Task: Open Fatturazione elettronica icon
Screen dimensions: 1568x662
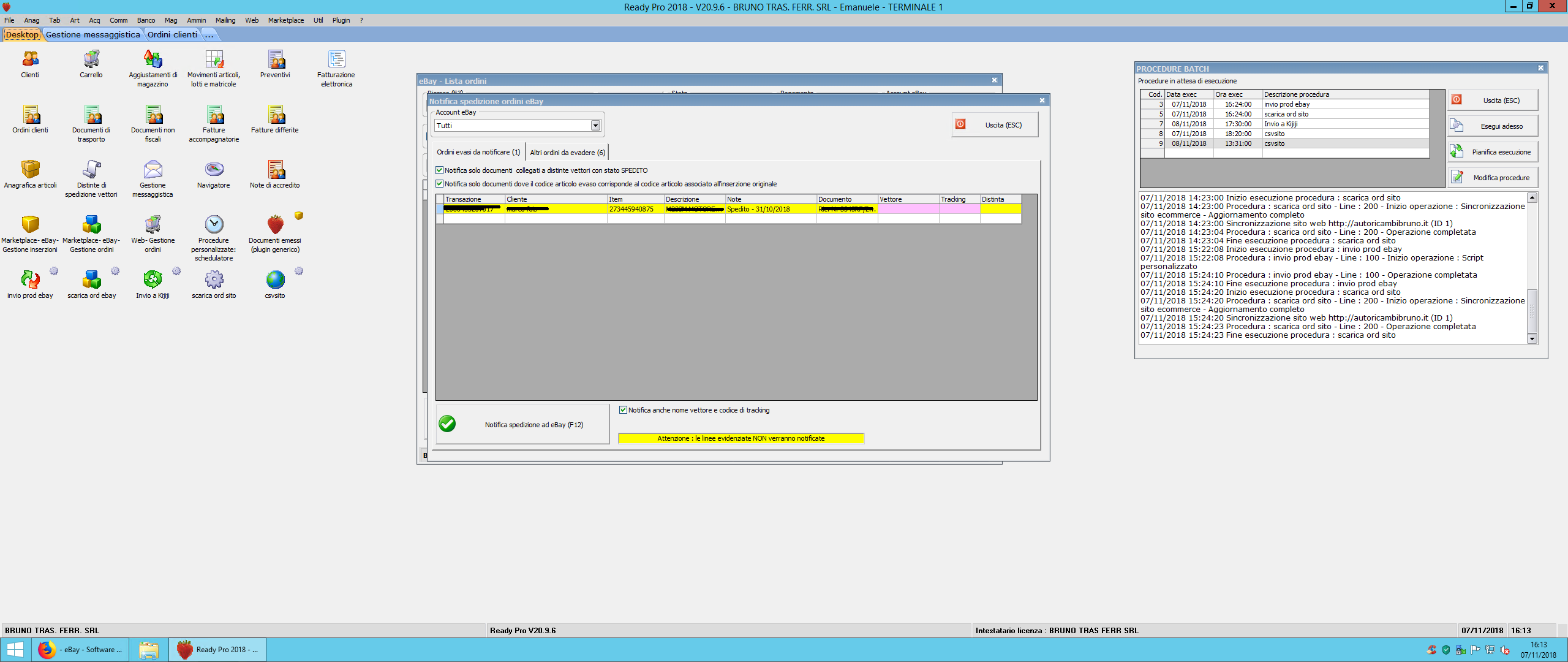Action: click(x=336, y=60)
